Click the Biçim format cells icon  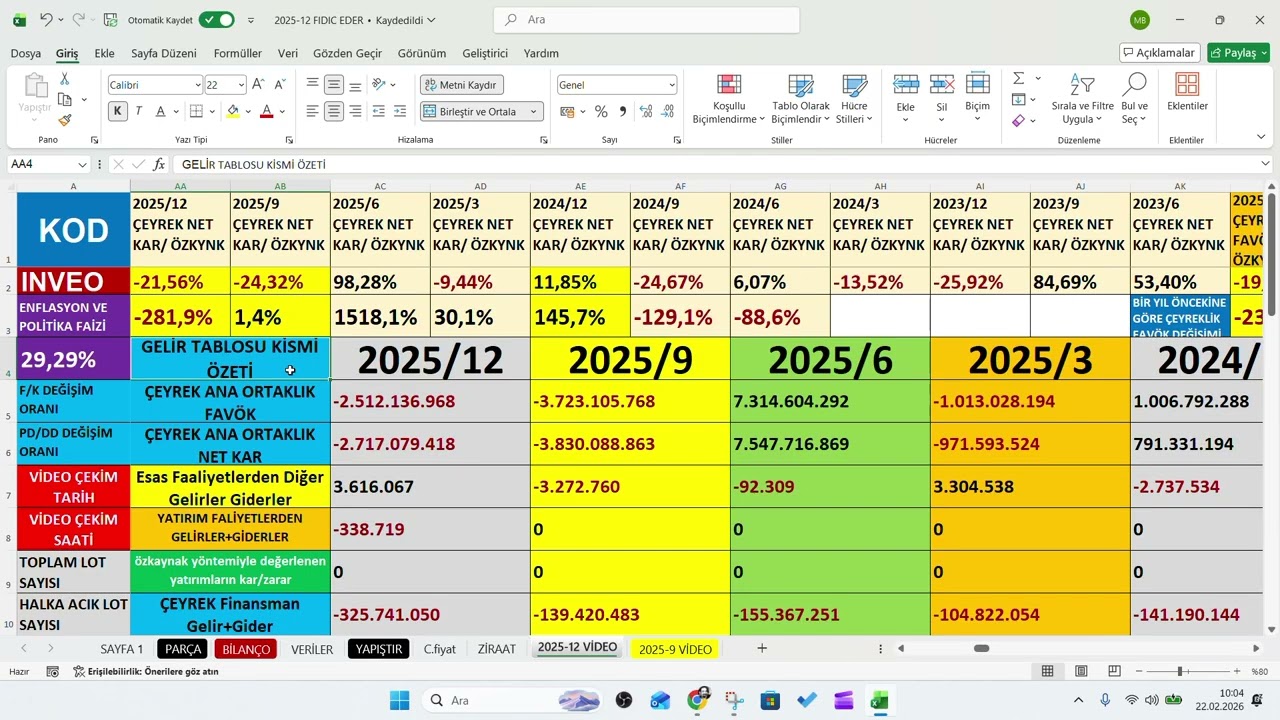pos(977,85)
